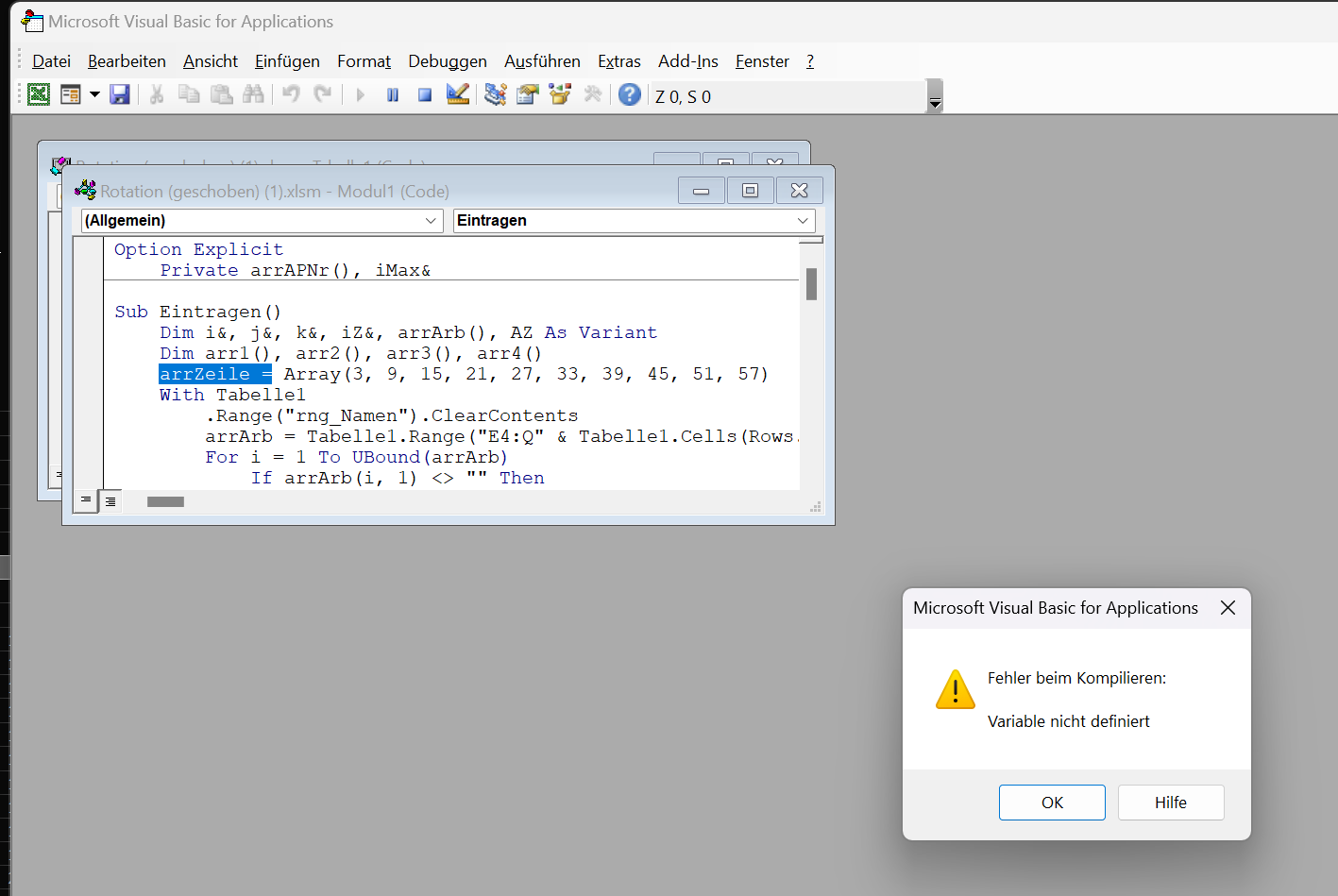1338x896 pixels.
Task: Open the Ansicht menu
Action: point(211,61)
